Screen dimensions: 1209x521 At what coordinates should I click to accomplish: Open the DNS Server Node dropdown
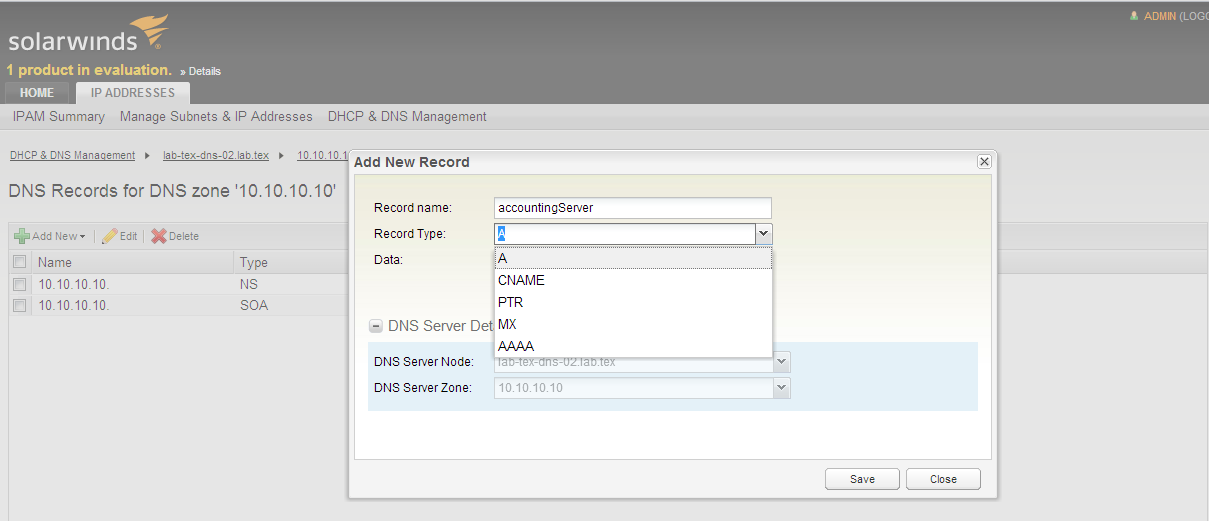coord(782,362)
